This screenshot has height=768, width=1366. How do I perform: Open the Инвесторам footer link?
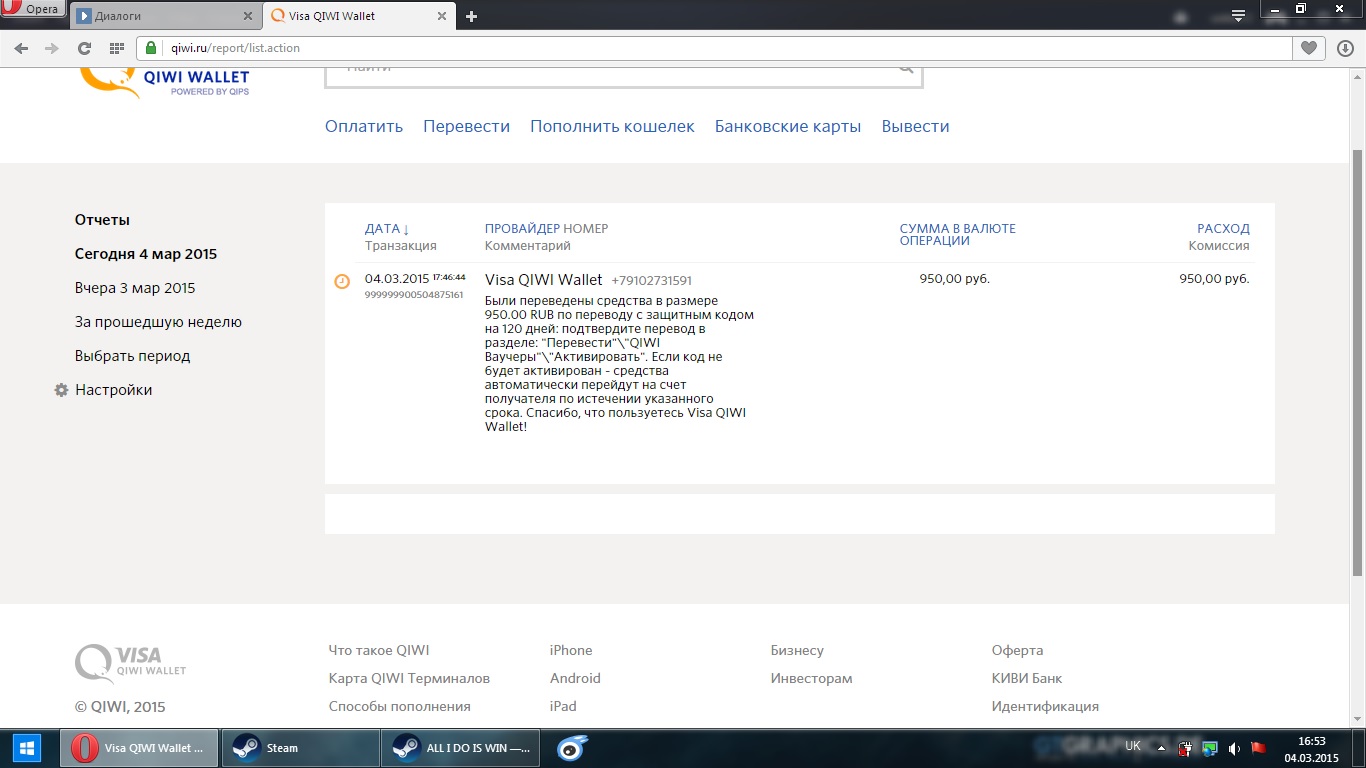tap(811, 678)
